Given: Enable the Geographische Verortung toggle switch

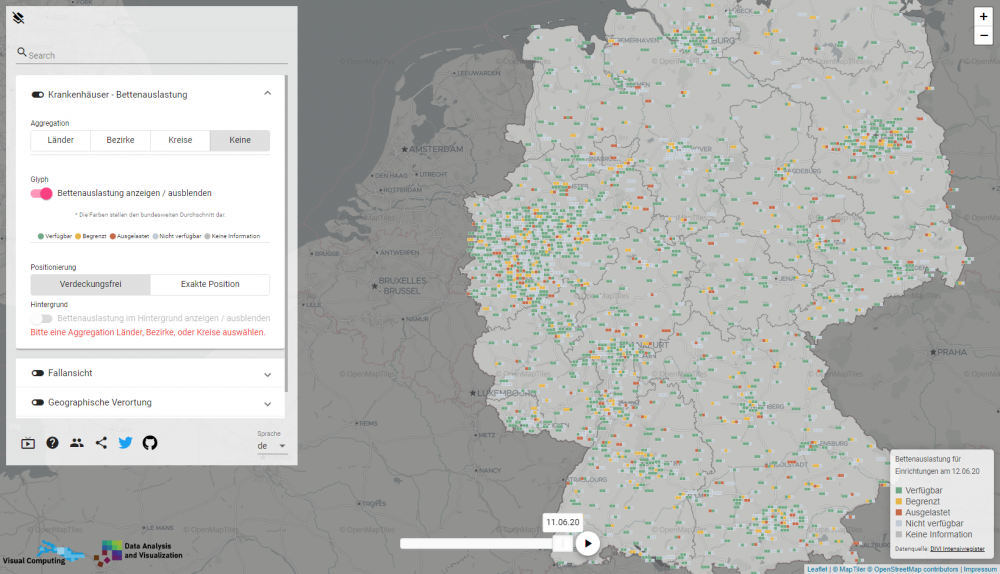Looking at the screenshot, I should pyautogui.click(x=38, y=402).
